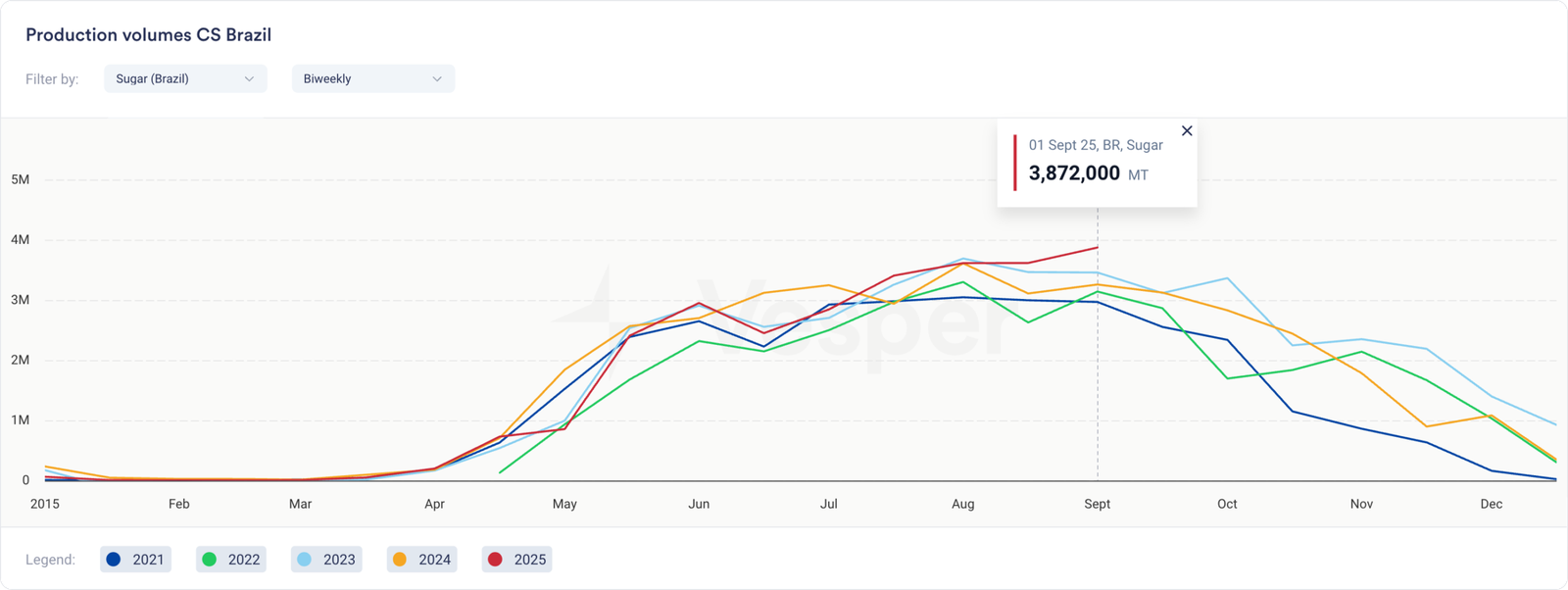Click the 3,872,000 MT tooltip value
The width and height of the screenshot is (1568, 590).
tap(1074, 173)
